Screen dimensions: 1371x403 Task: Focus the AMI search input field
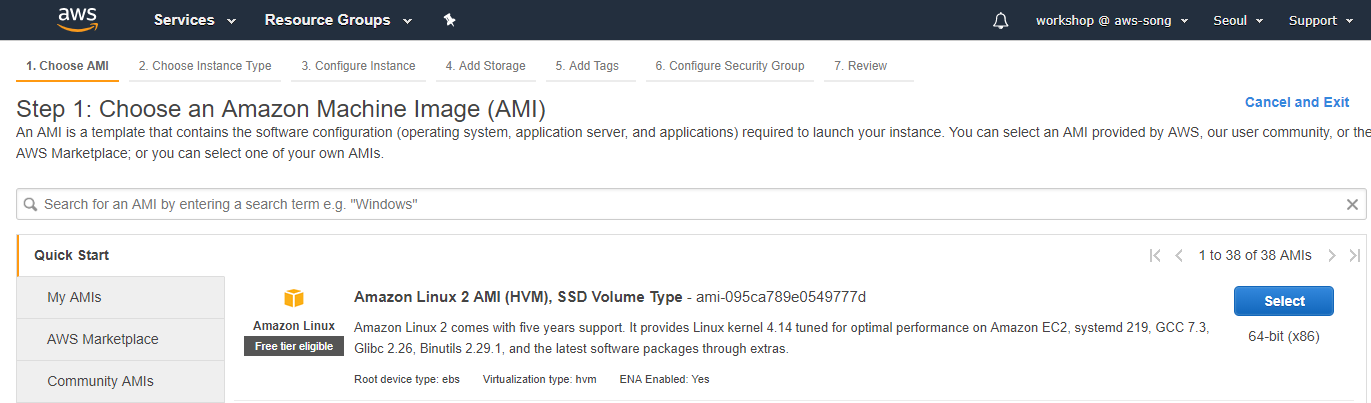[690, 204]
